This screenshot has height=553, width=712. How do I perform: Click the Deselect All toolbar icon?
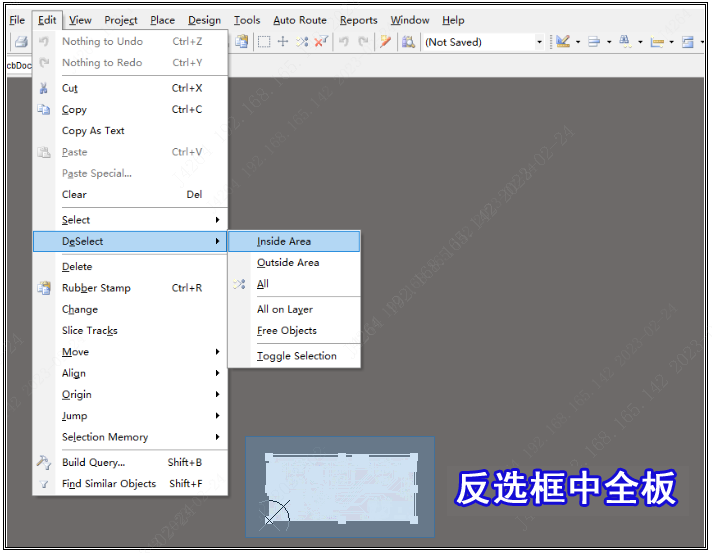(x=302, y=42)
